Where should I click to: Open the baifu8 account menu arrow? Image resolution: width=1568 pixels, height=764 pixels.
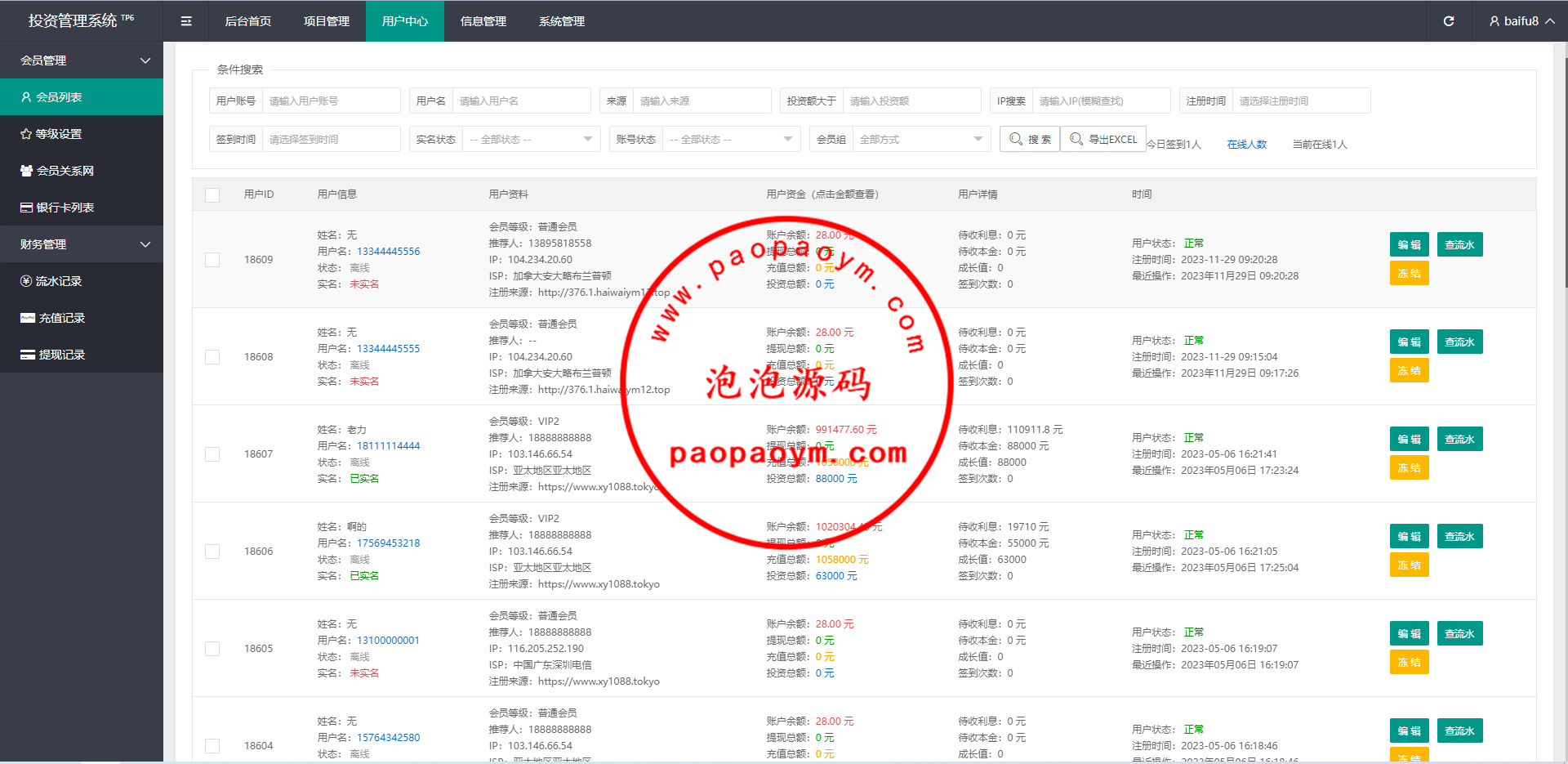click(1549, 21)
